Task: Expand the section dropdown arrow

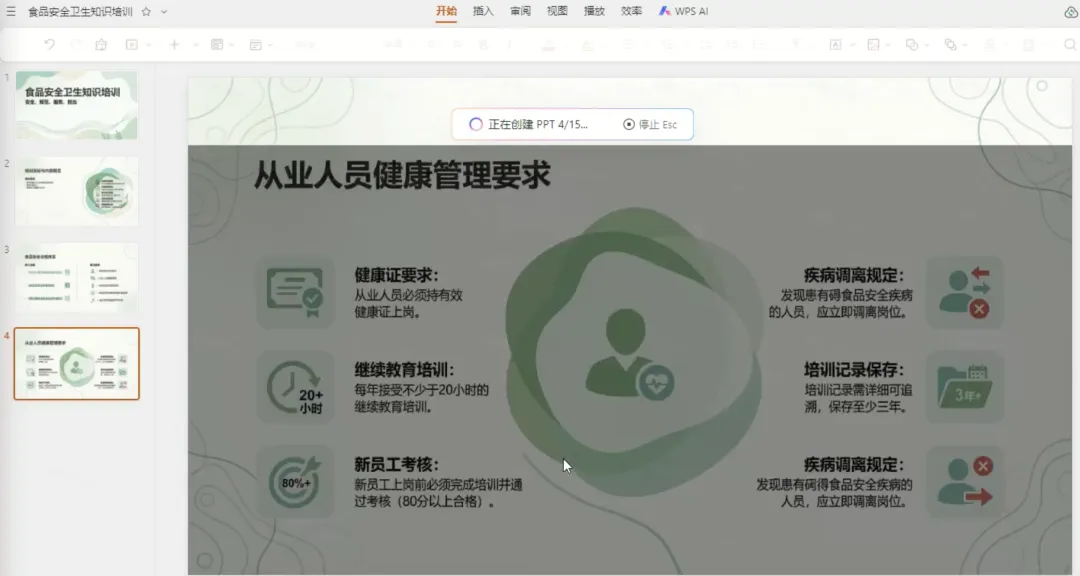Action: [x=271, y=45]
